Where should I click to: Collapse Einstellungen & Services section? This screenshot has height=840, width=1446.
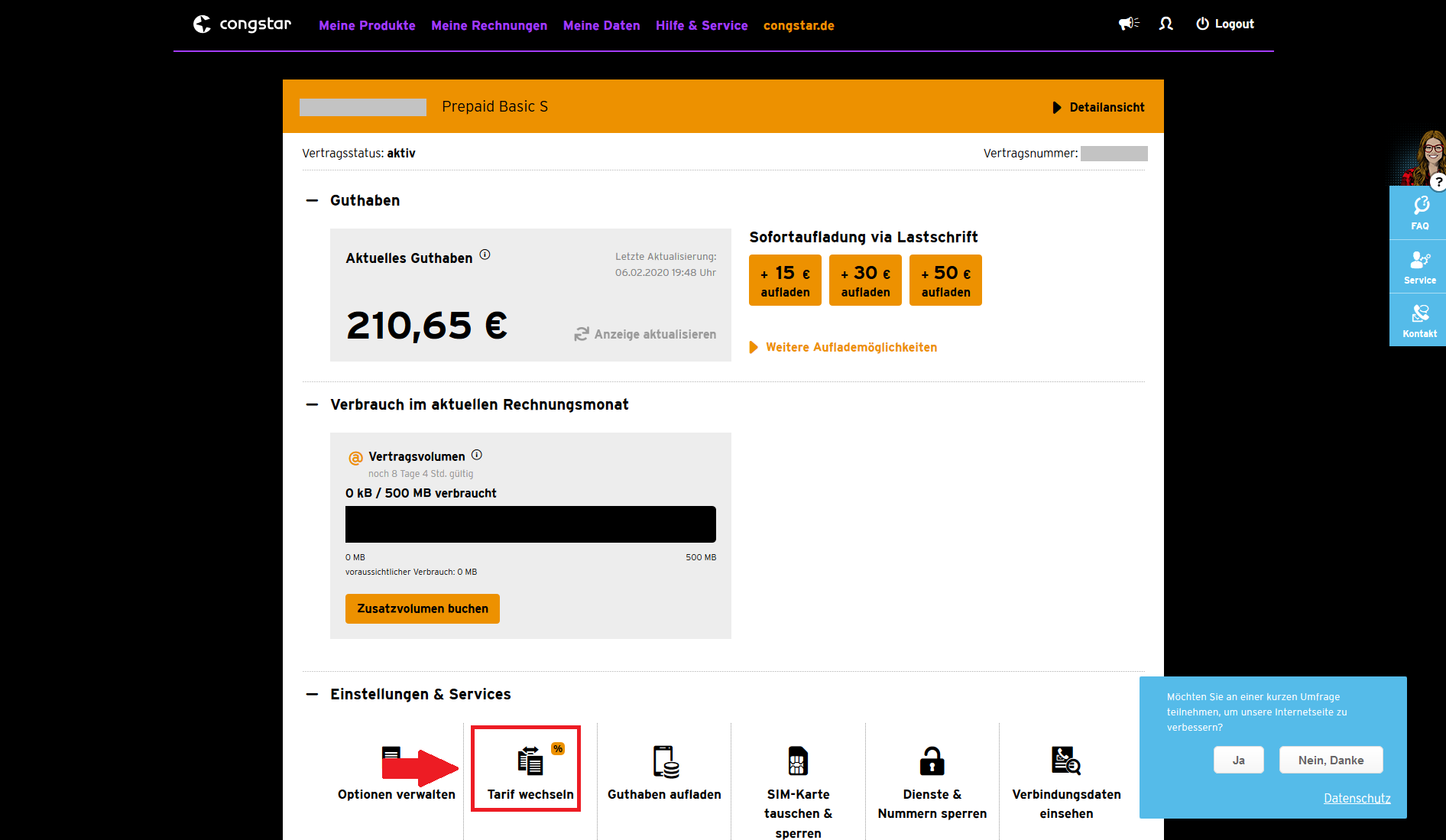coord(312,694)
